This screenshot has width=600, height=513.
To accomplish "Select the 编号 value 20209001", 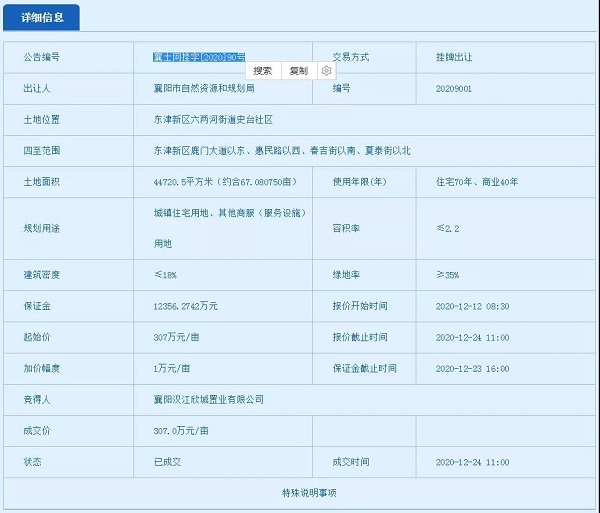I will click(x=457, y=88).
